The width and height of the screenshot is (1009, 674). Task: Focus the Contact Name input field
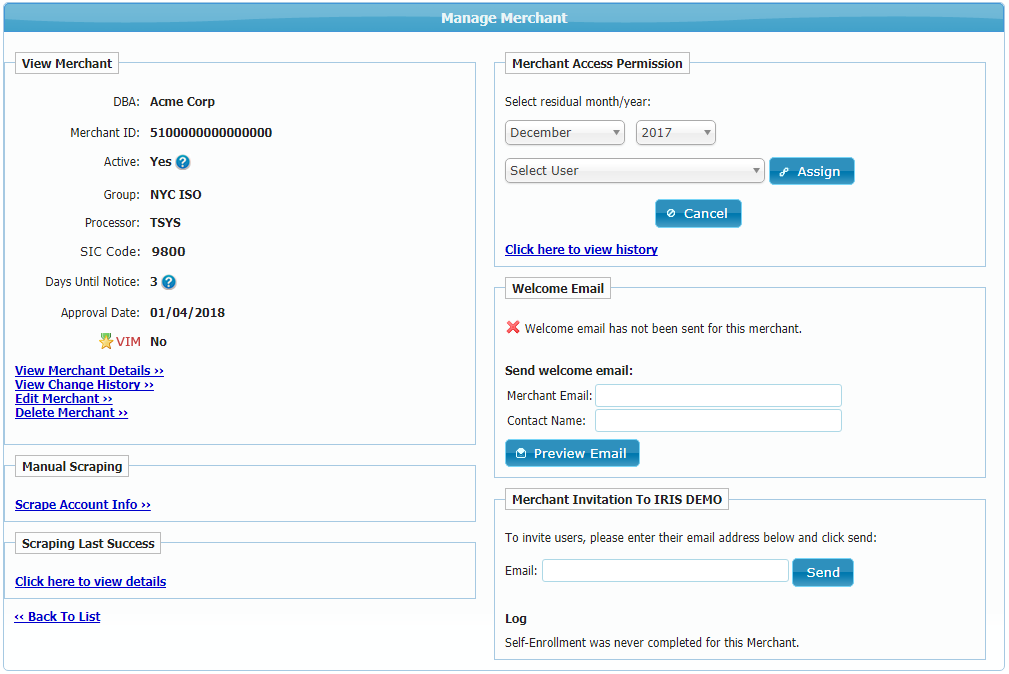click(x=718, y=421)
